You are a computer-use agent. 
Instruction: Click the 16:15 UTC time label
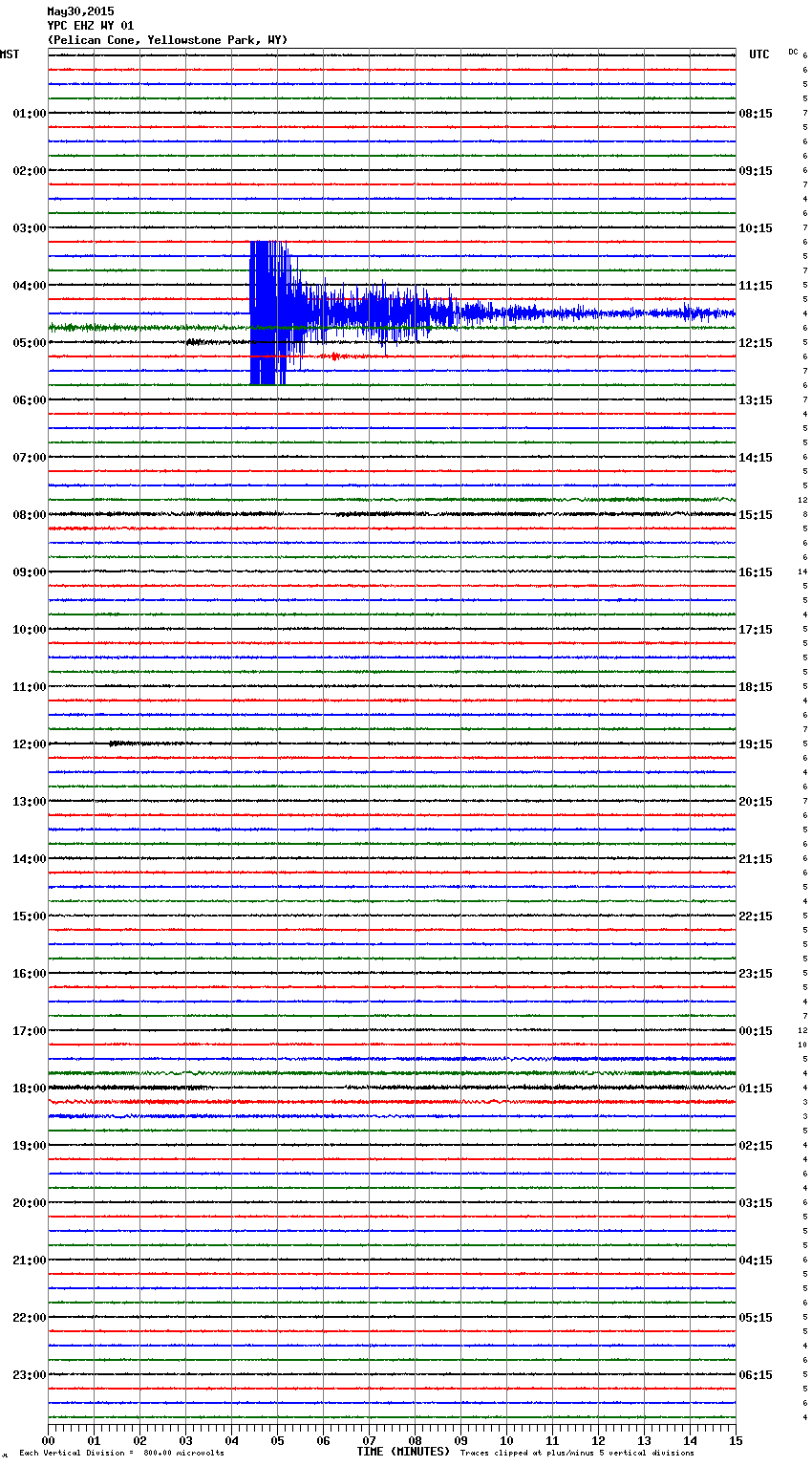(756, 572)
